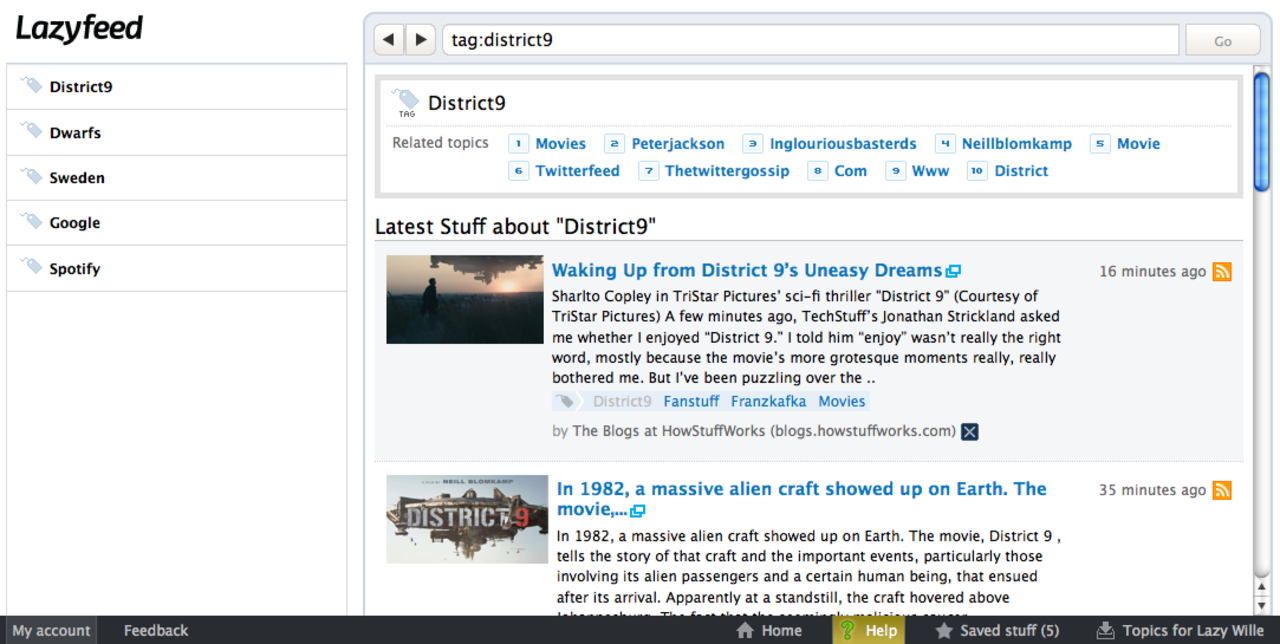Click the tag icon next to Sweden
The image size is (1280, 644).
(x=32, y=177)
